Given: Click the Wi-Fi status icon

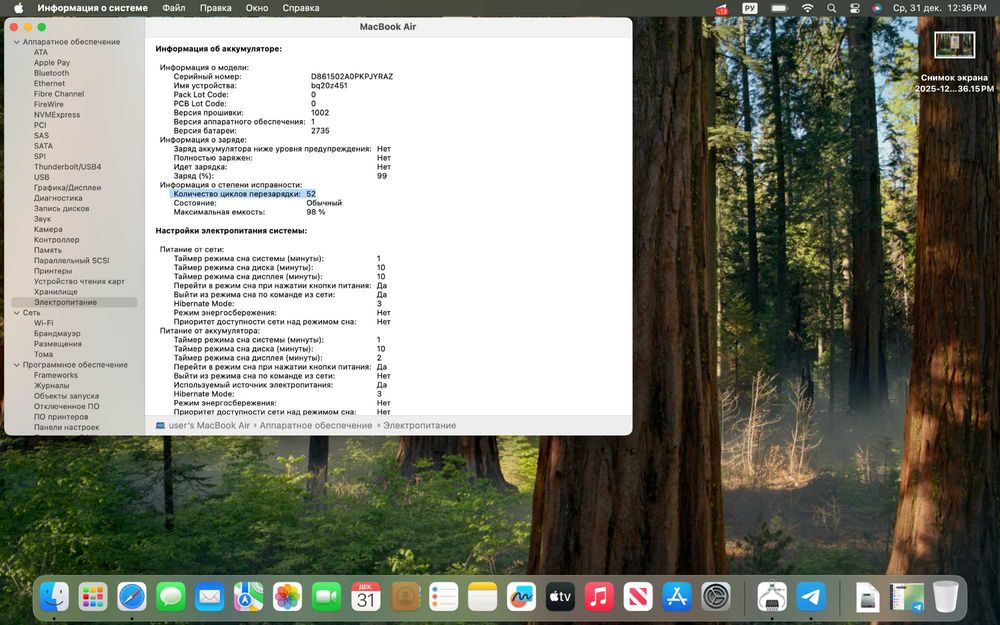Looking at the screenshot, I should coord(807,8).
